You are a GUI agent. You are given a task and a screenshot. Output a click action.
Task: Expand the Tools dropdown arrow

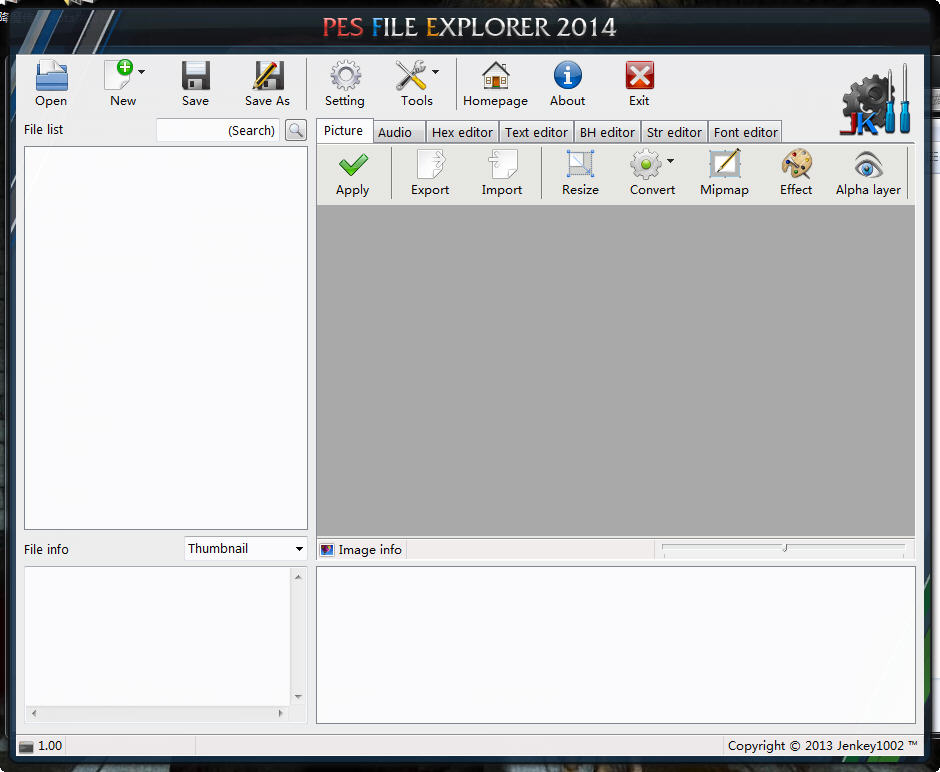tap(435, 72)
